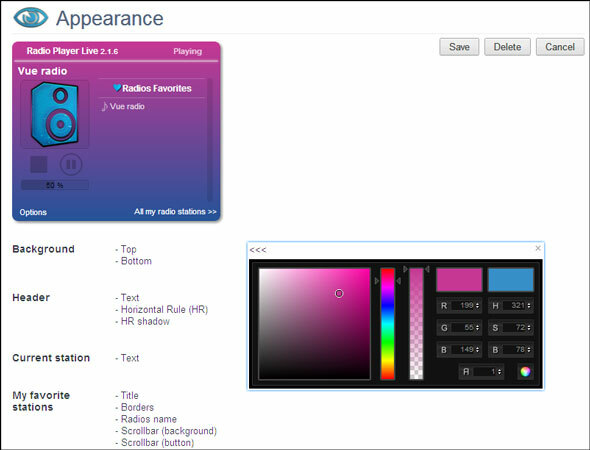This screenshot has width=590, height=450.
Task: Select Horizontal Rule (HR) under Header
Action: click(x=164, y=310)
